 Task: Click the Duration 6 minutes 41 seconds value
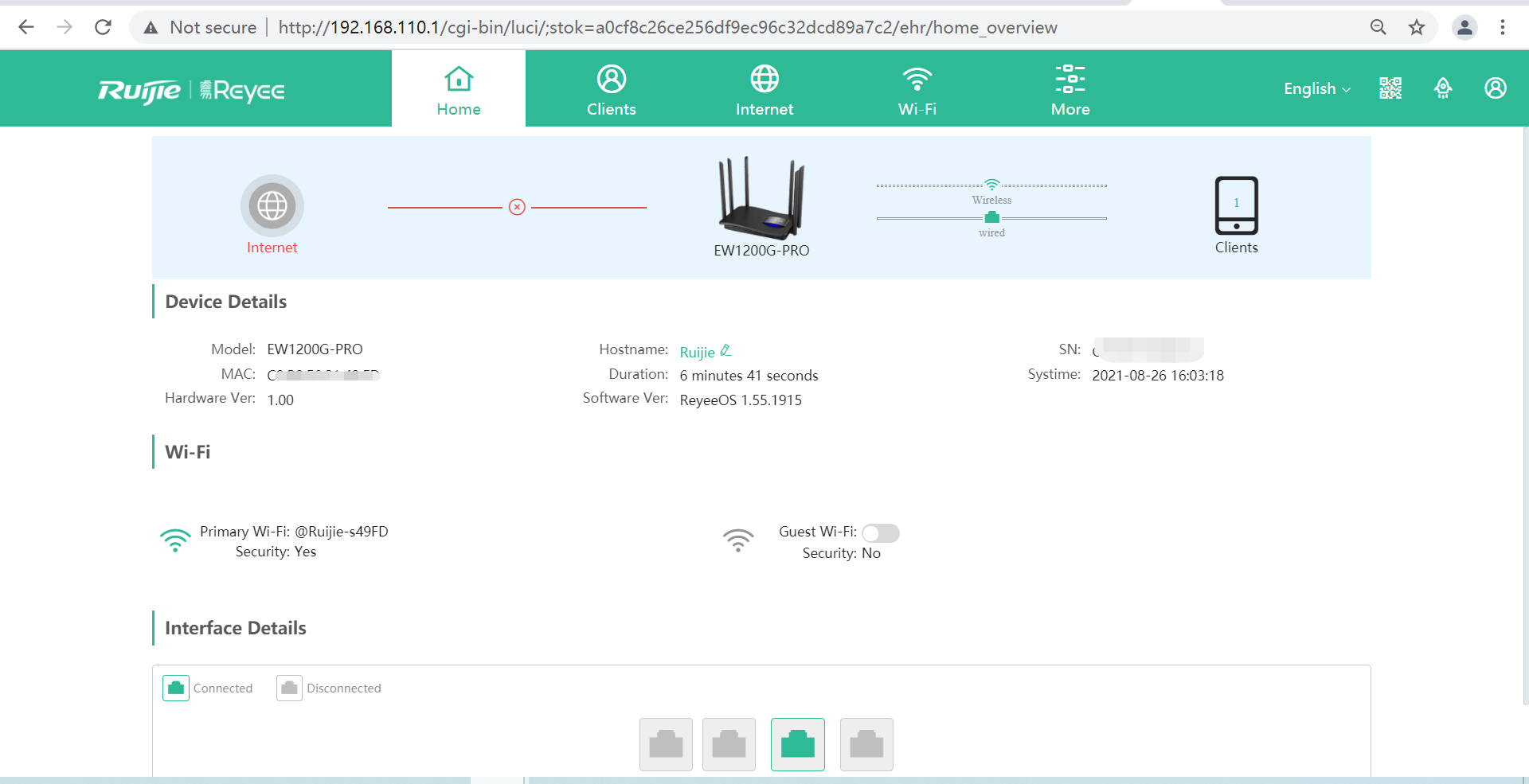[x=749, y=376]
